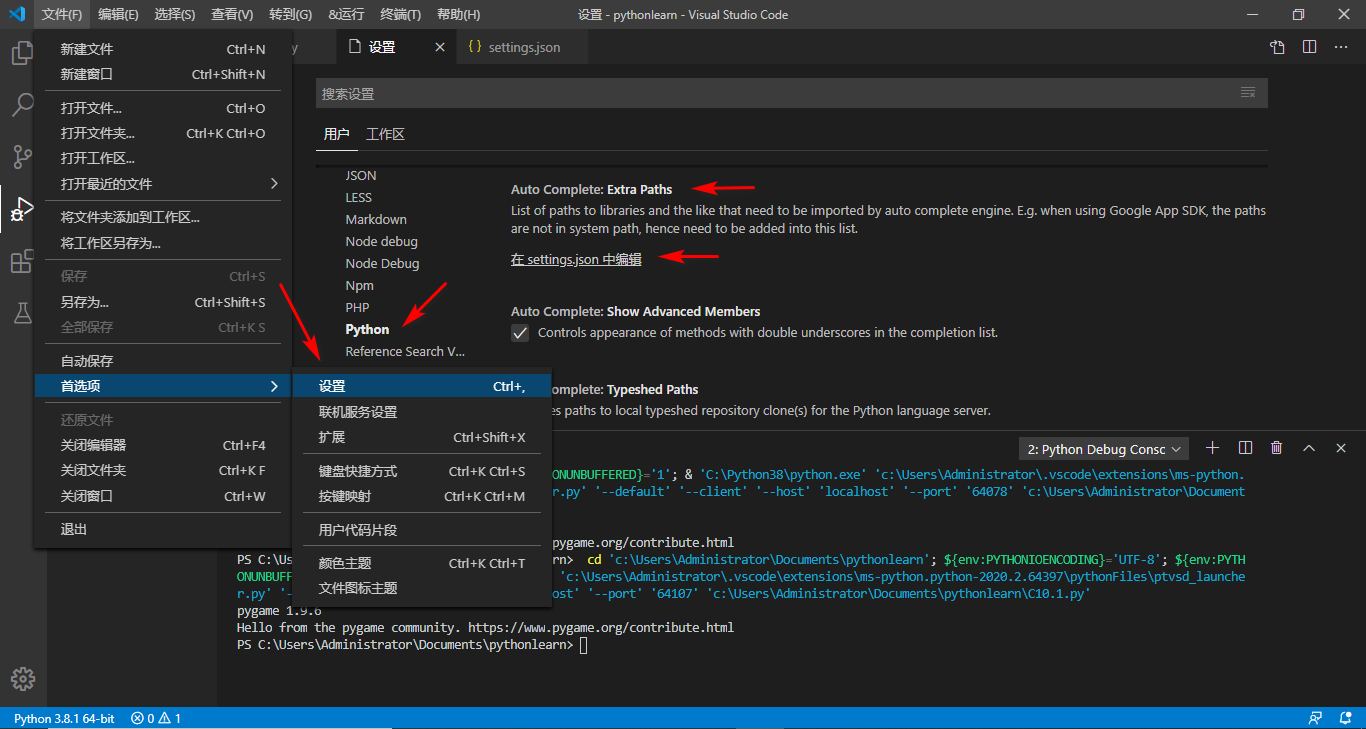Open the 查看(V) menu
This screenshot has width=1366, height=729.
point(232,14)
